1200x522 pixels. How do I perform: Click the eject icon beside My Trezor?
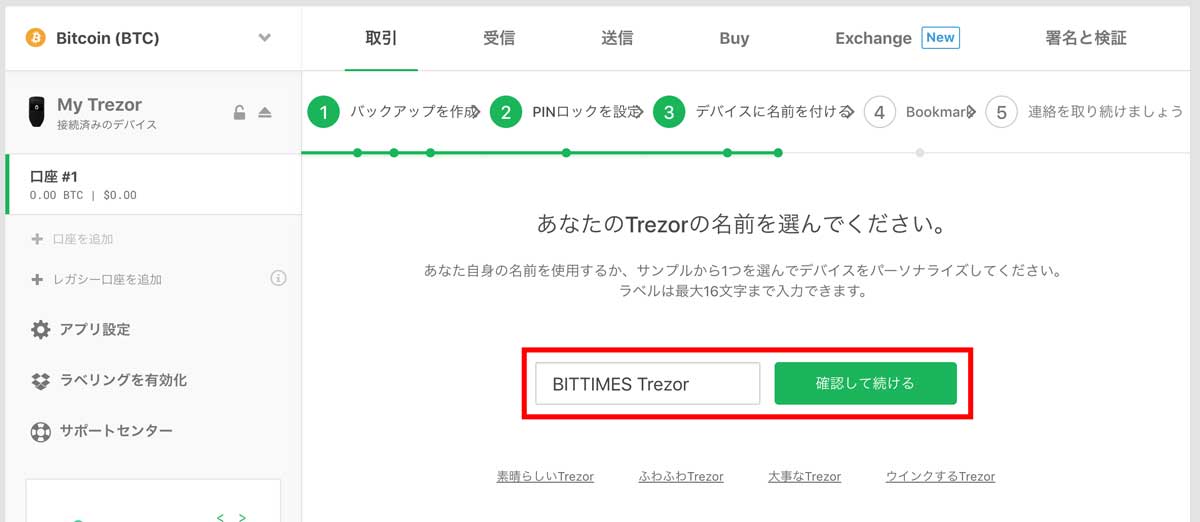265,113
